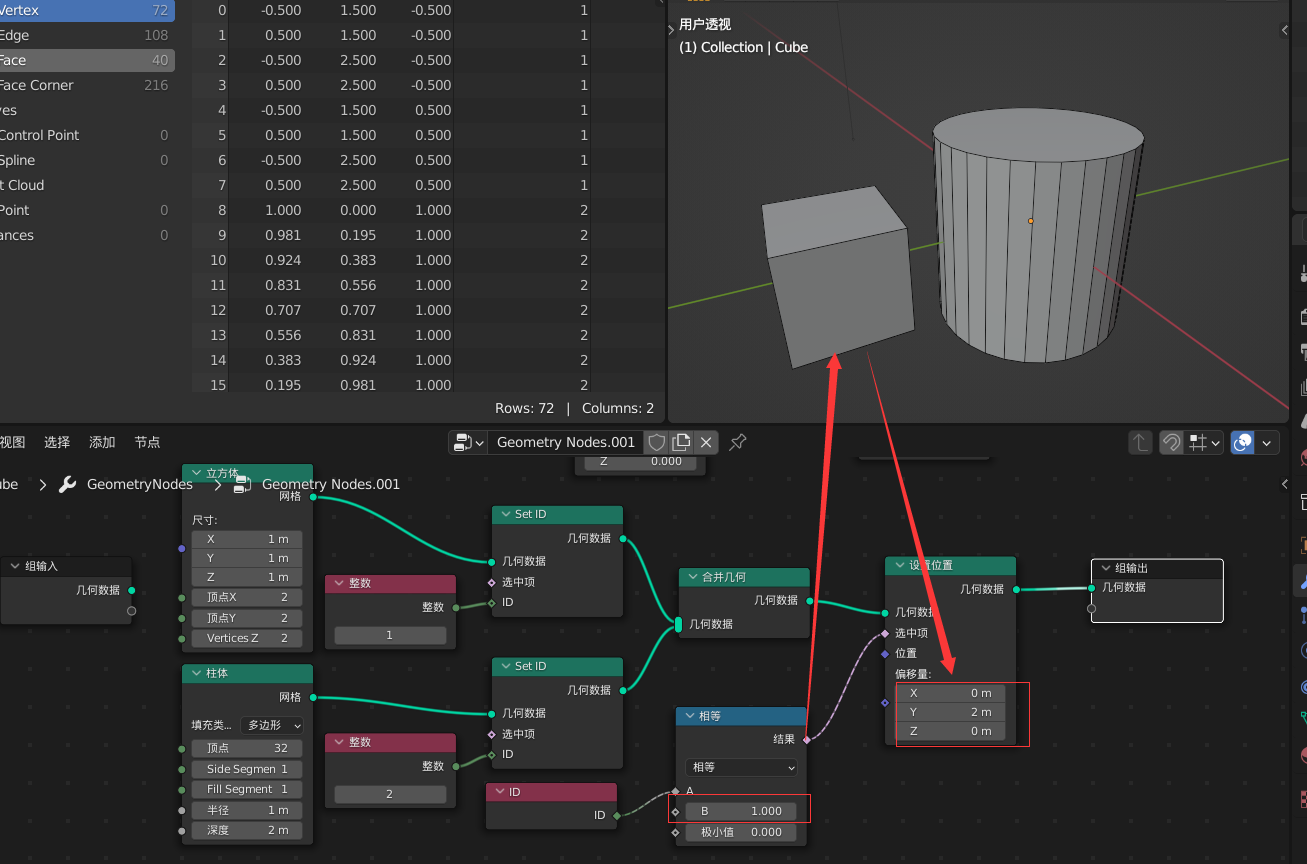Collapse the lower Set ID node

click(x=506, y=666)
